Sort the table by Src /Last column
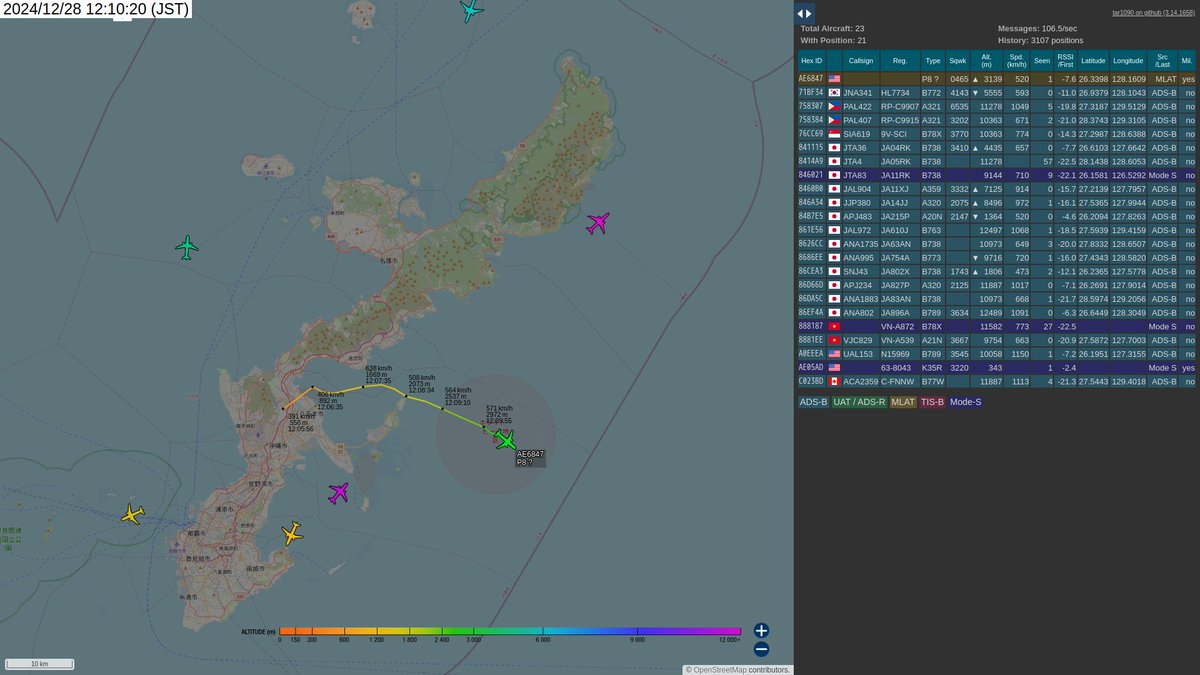This screenshot has height=675, width=1200. coord(1162,61)
